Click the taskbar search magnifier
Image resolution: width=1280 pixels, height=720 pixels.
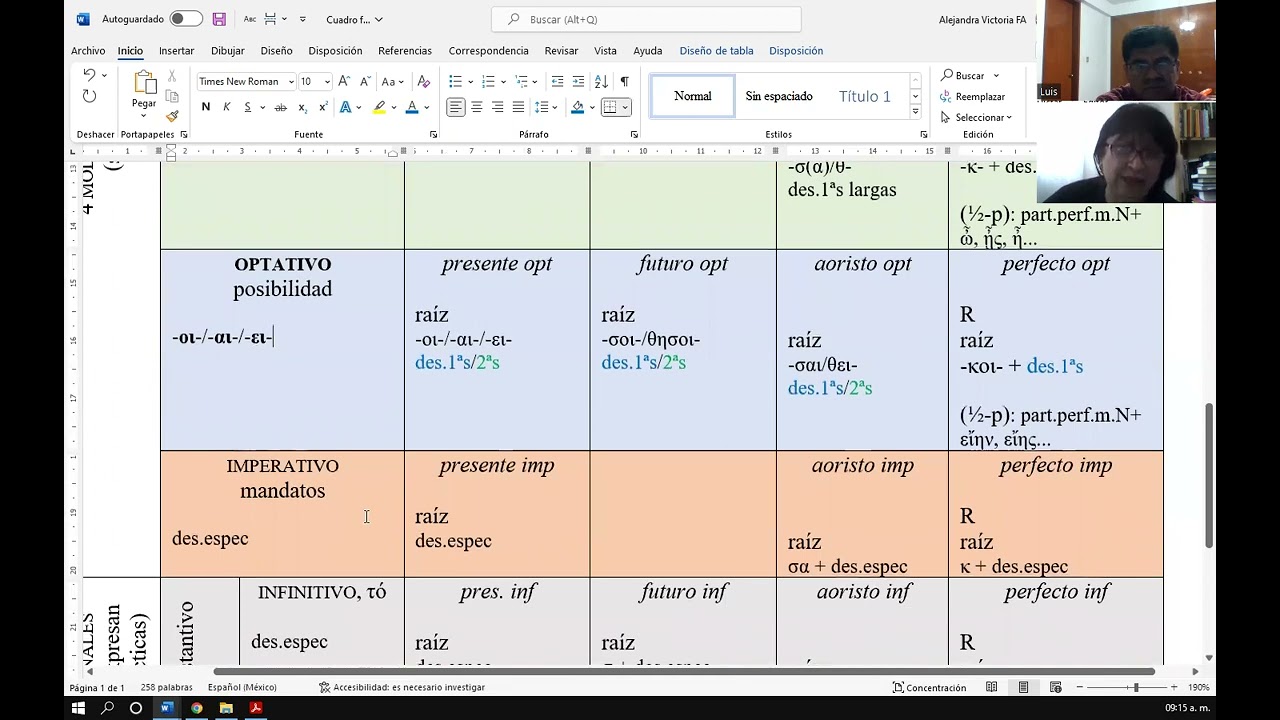[x=107, y=708]
